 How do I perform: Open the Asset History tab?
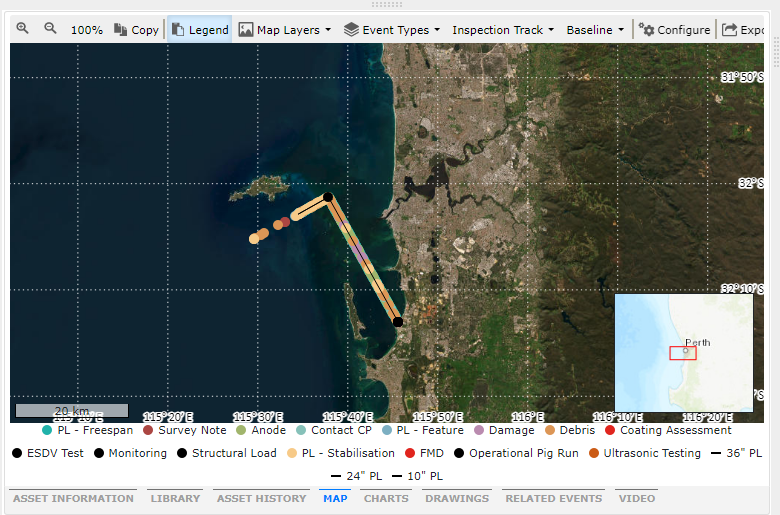click(261, 498)
